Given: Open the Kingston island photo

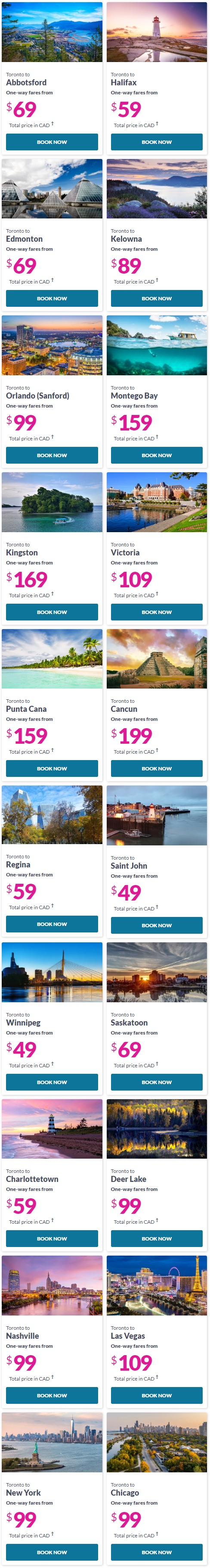Looking at the screenshot, I should (52, 502).
